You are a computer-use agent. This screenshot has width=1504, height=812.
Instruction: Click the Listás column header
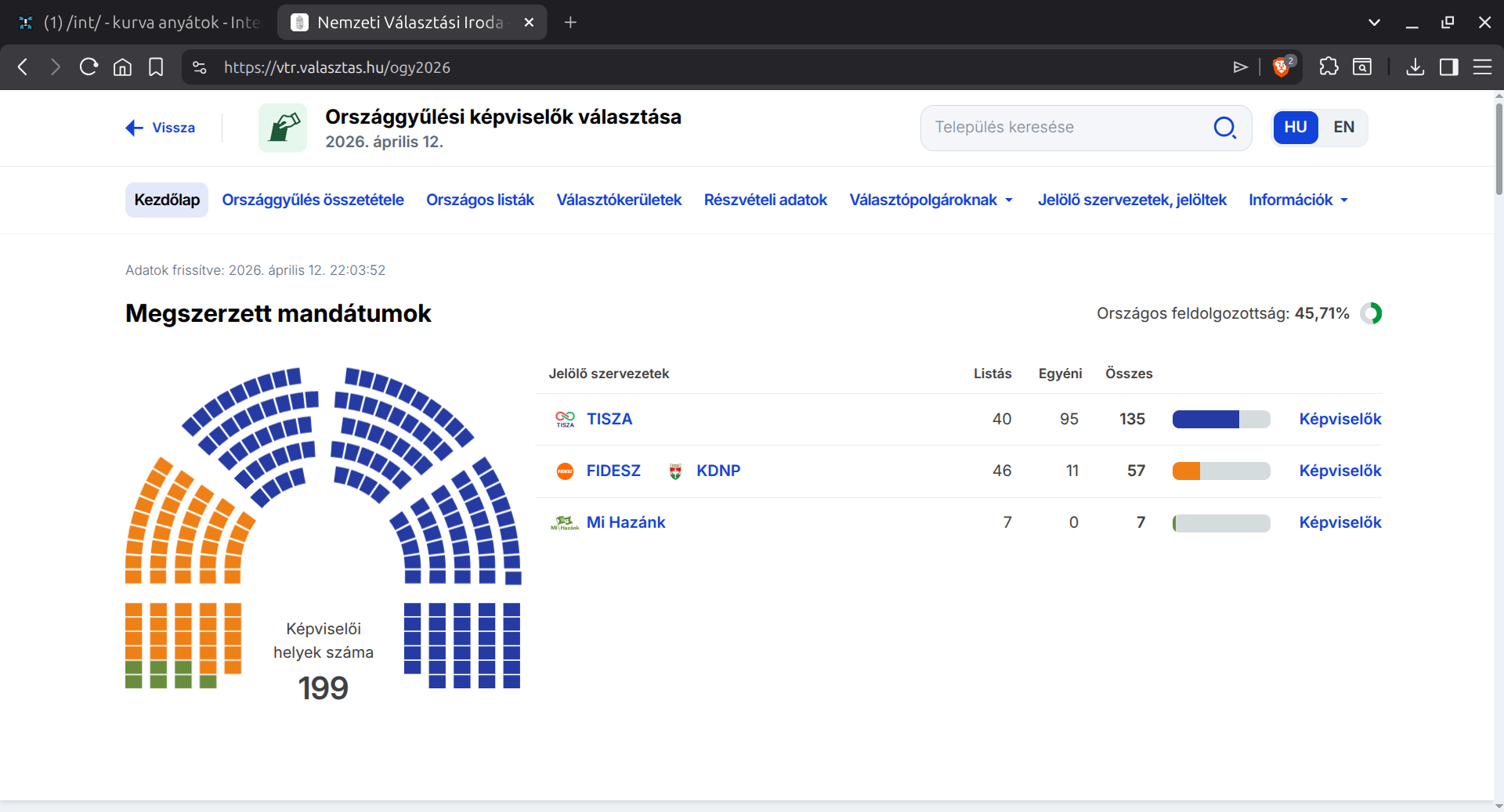click(992, 374)
